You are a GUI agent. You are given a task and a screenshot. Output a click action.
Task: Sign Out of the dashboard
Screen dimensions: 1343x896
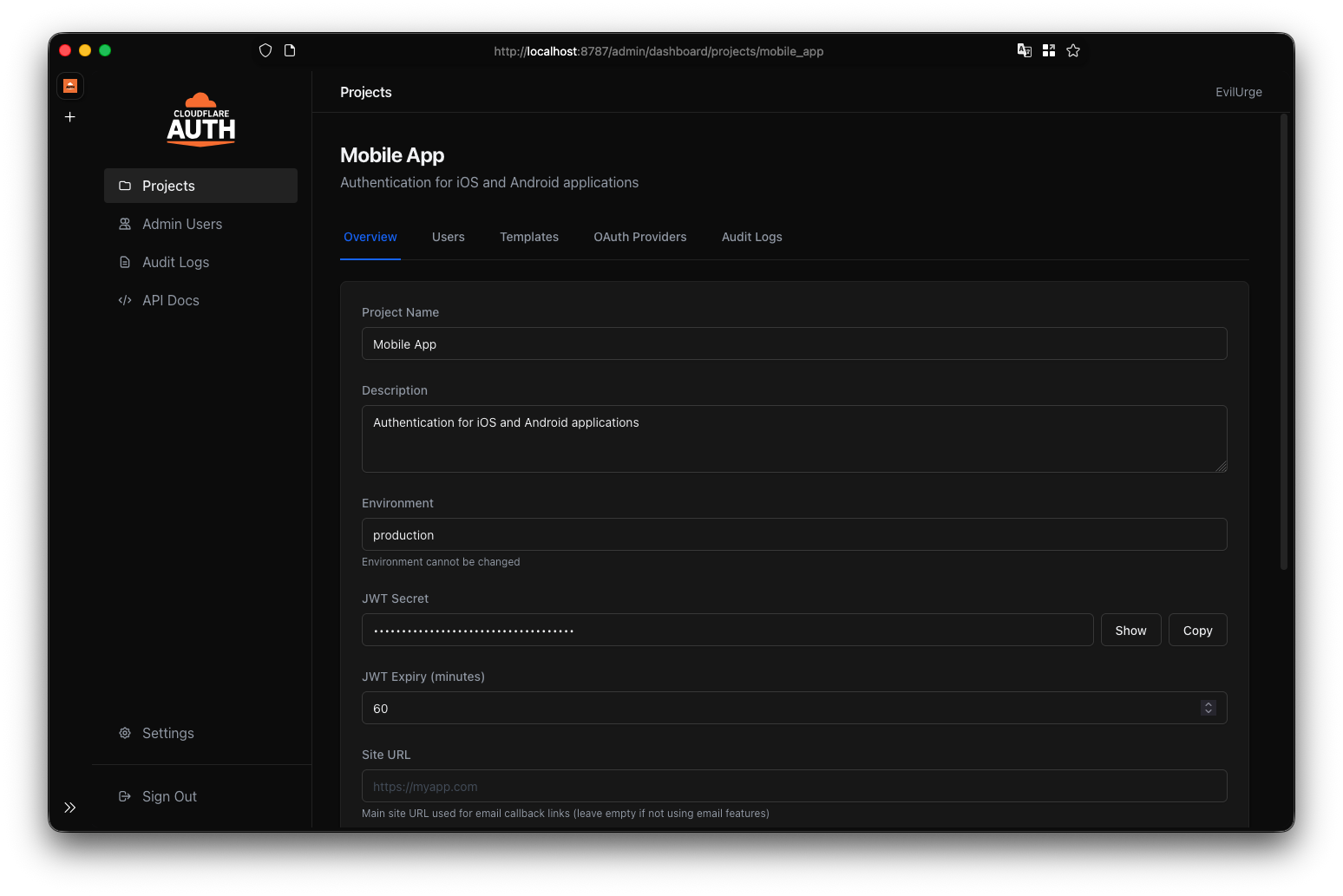pos(200,796)
